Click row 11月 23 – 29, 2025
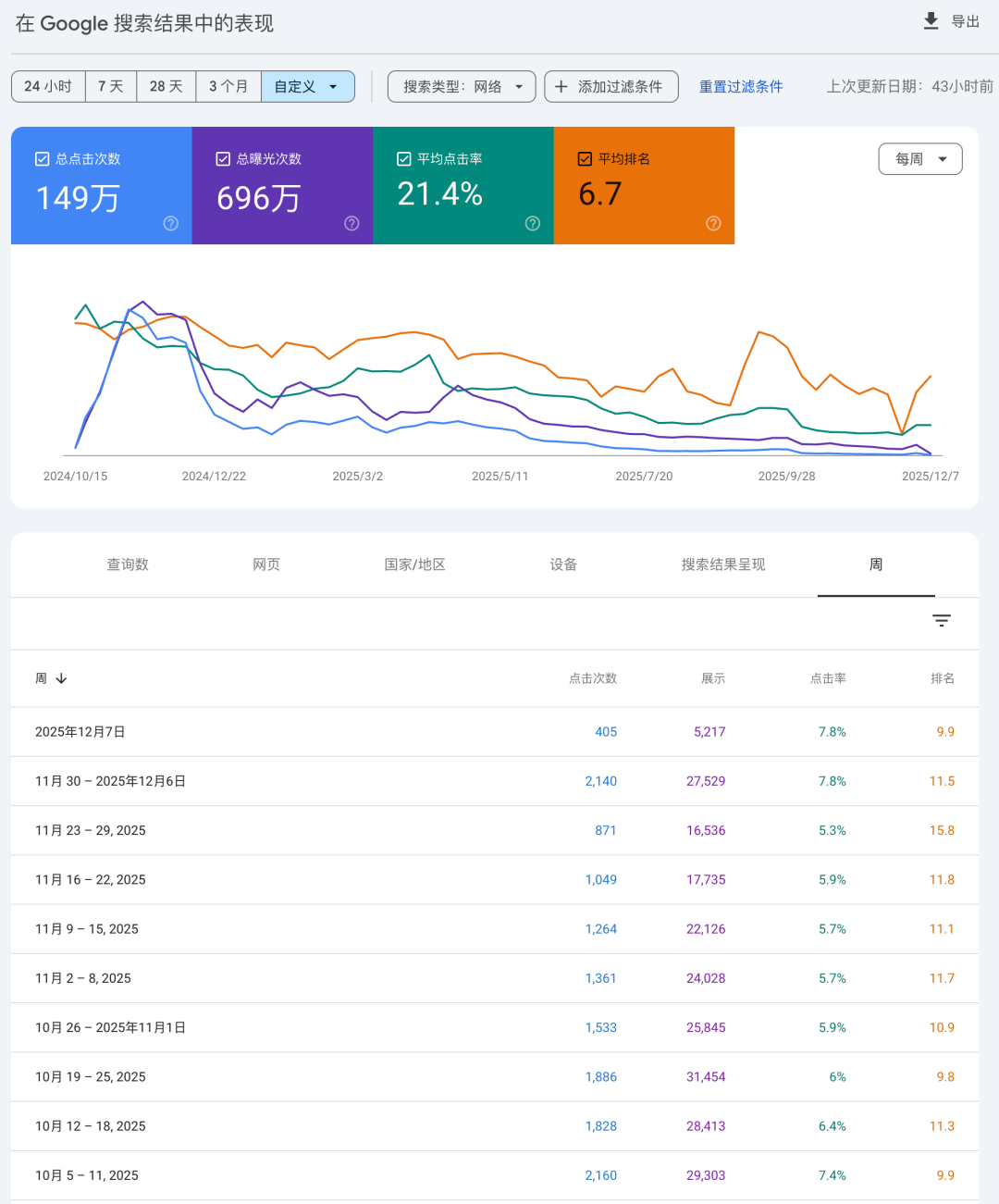The width and height of the screenshot is (999, 1204). (495, 830)
